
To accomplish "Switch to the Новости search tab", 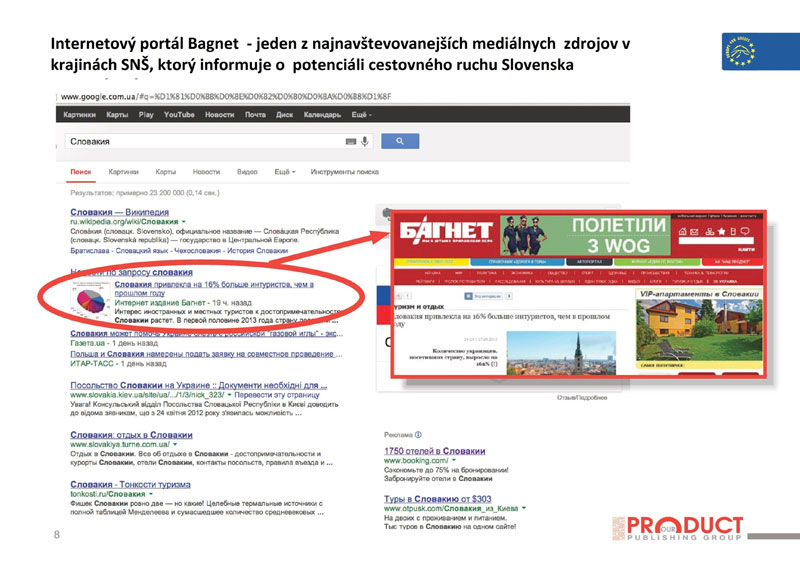I will point(206,172).
